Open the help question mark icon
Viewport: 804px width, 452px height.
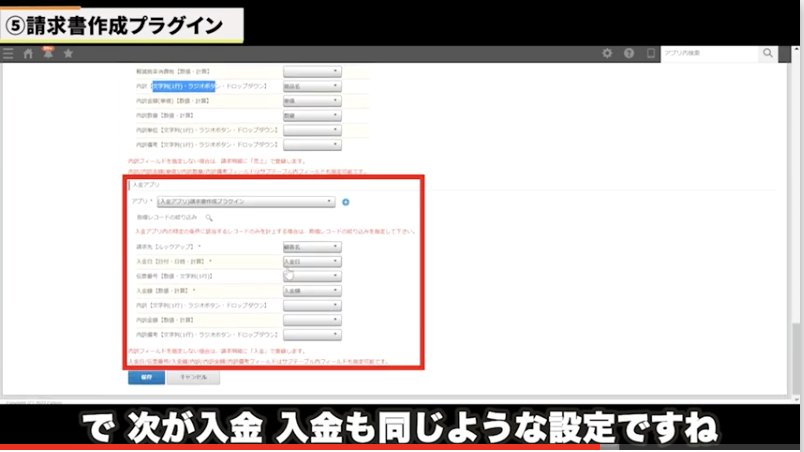[629, 53]
